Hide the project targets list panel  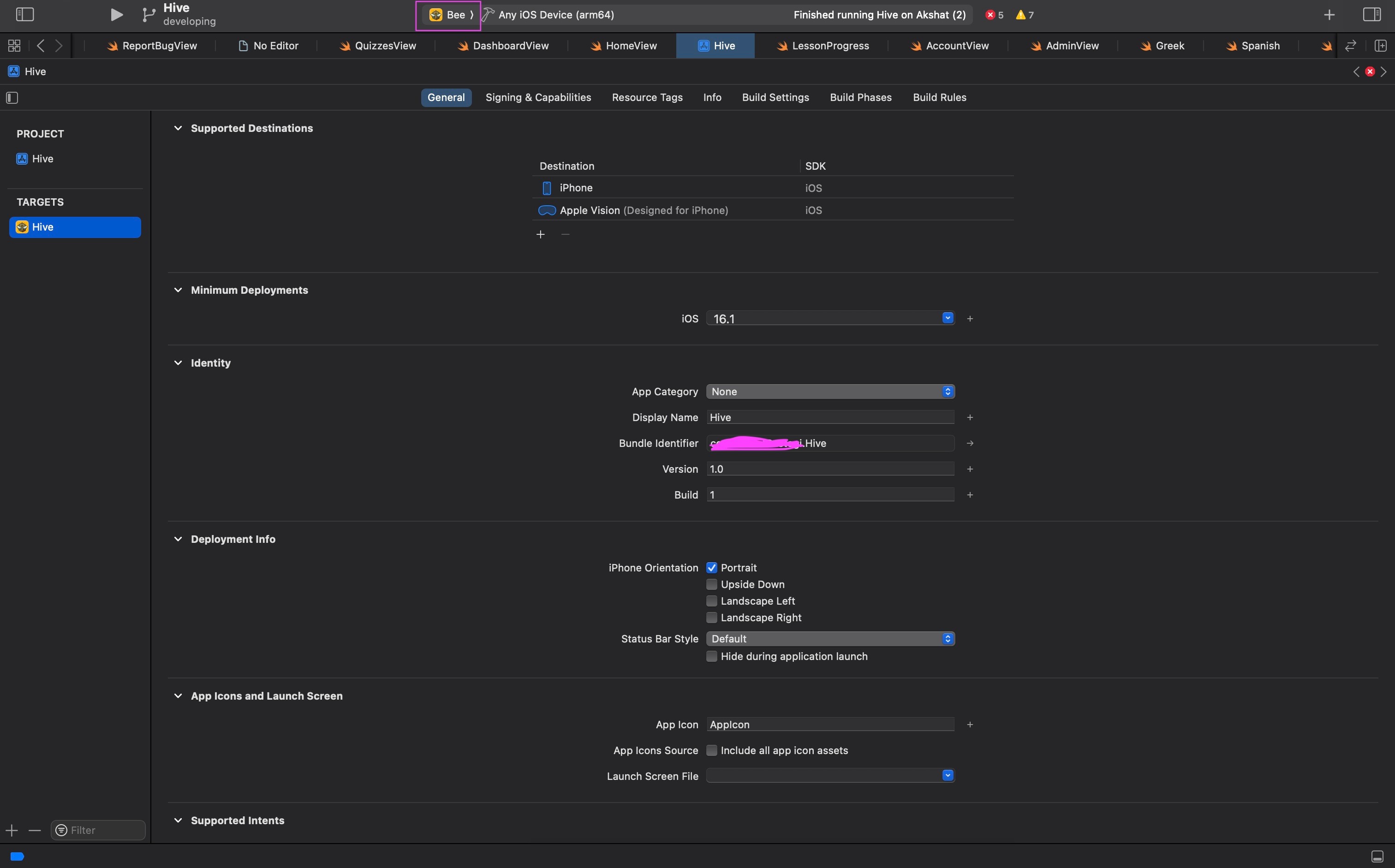pos(12,98)
